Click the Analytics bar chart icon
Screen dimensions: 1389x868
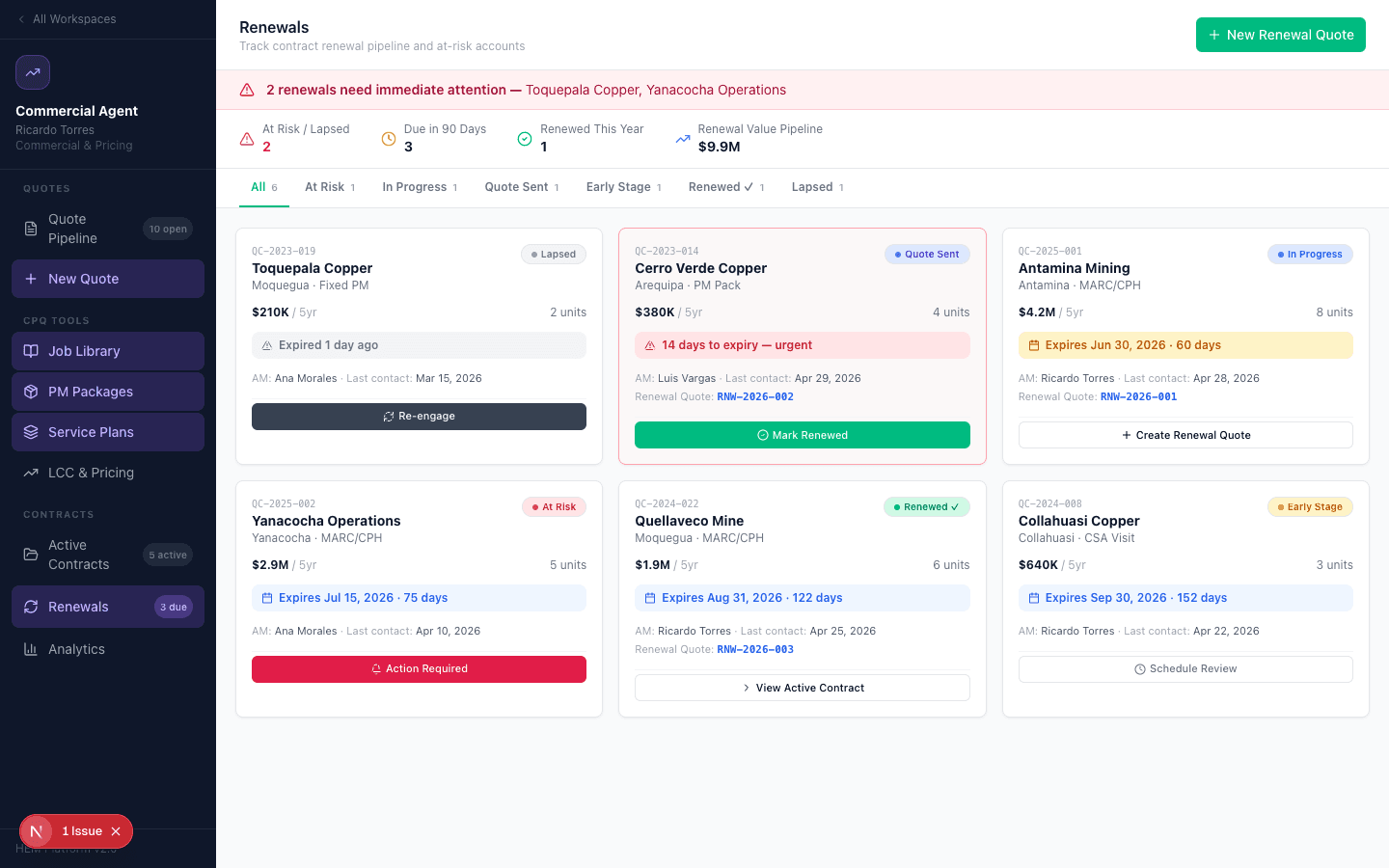(31, 649)
